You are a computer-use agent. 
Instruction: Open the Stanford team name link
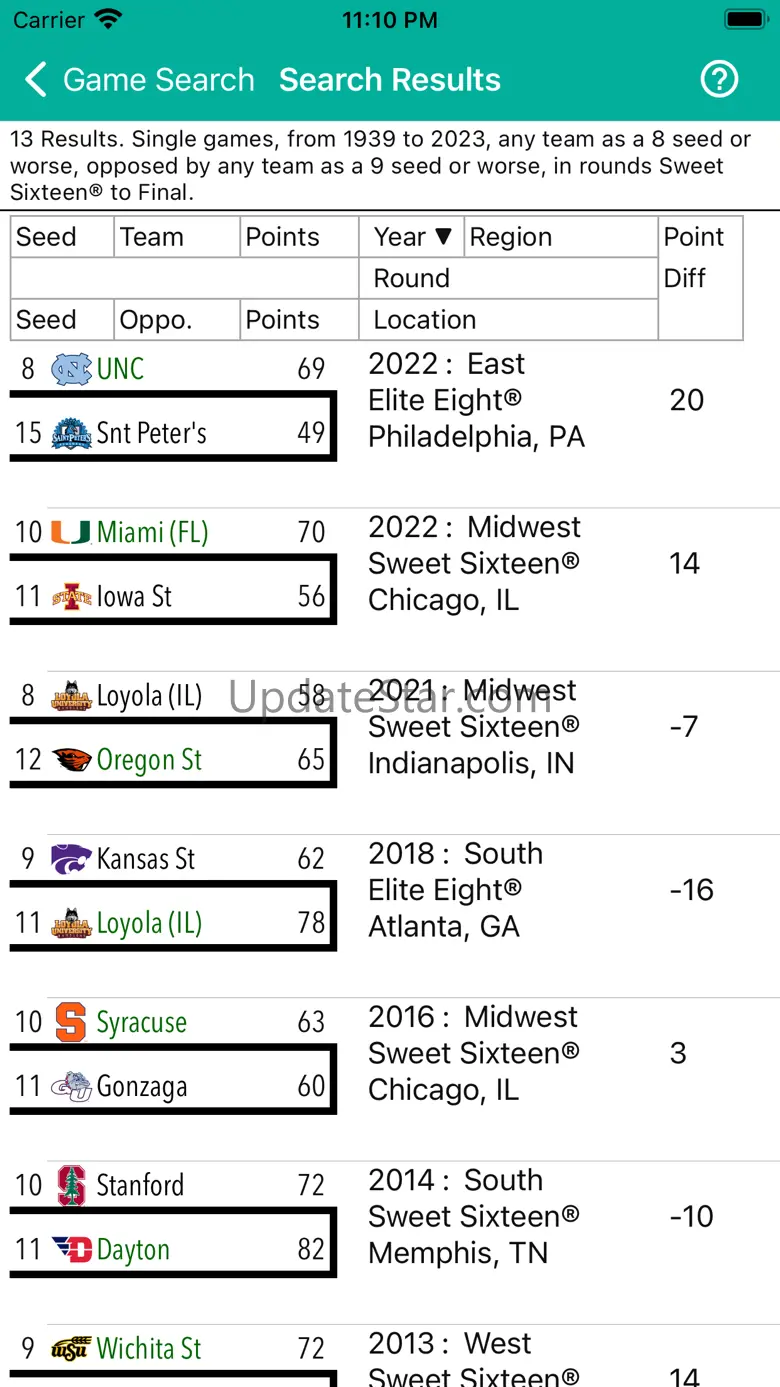[140, 1186]
